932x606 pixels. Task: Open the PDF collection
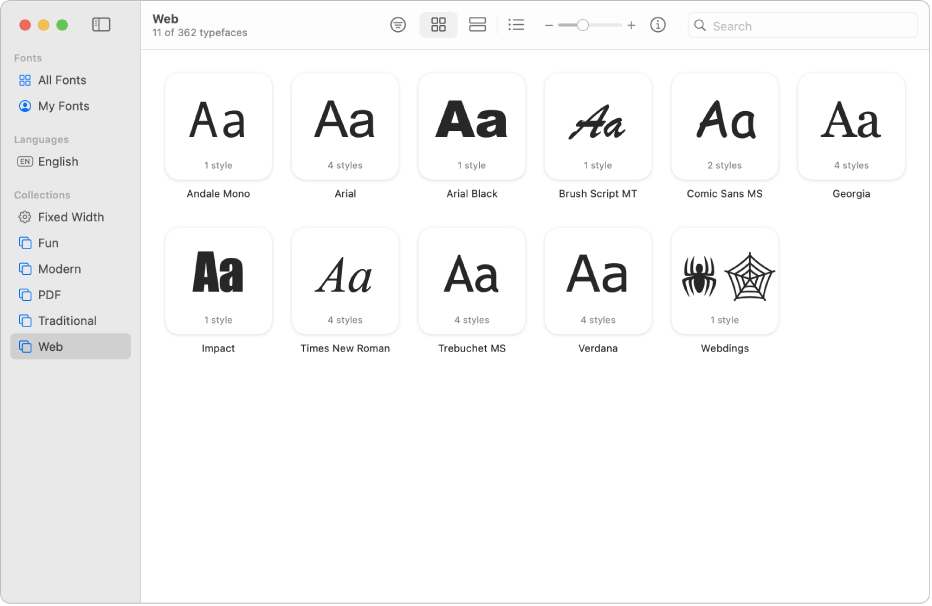coord(71,295)
